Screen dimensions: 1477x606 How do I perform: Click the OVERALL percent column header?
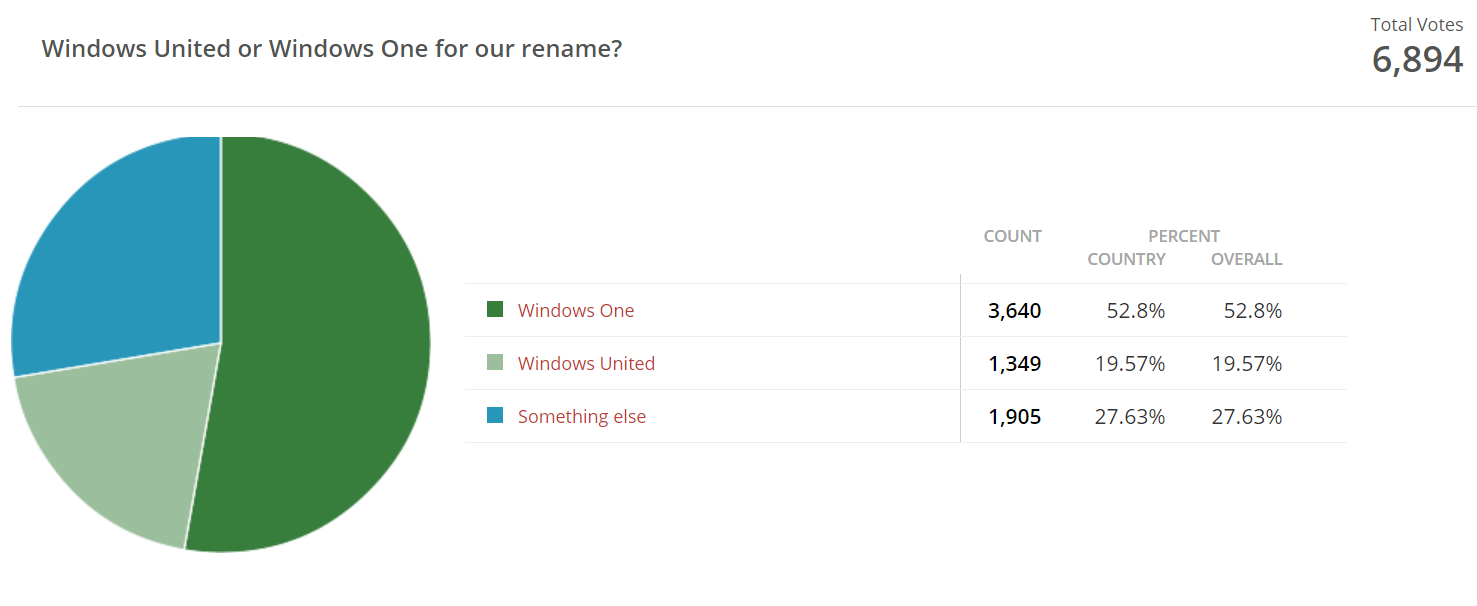click(x=1247, y=260)
